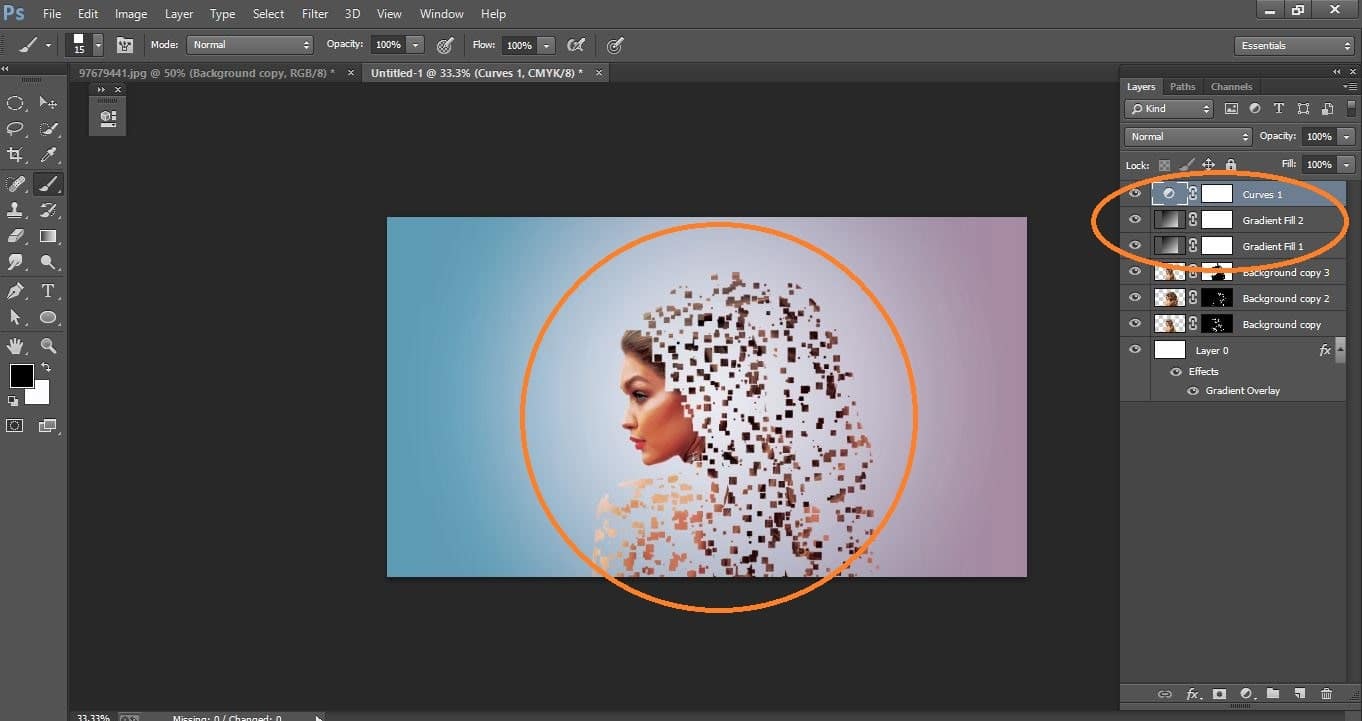Hide the Gradient Fill 2 layer
Viewport: 1362px width, 721px height.
click(x=1135, y=220)
